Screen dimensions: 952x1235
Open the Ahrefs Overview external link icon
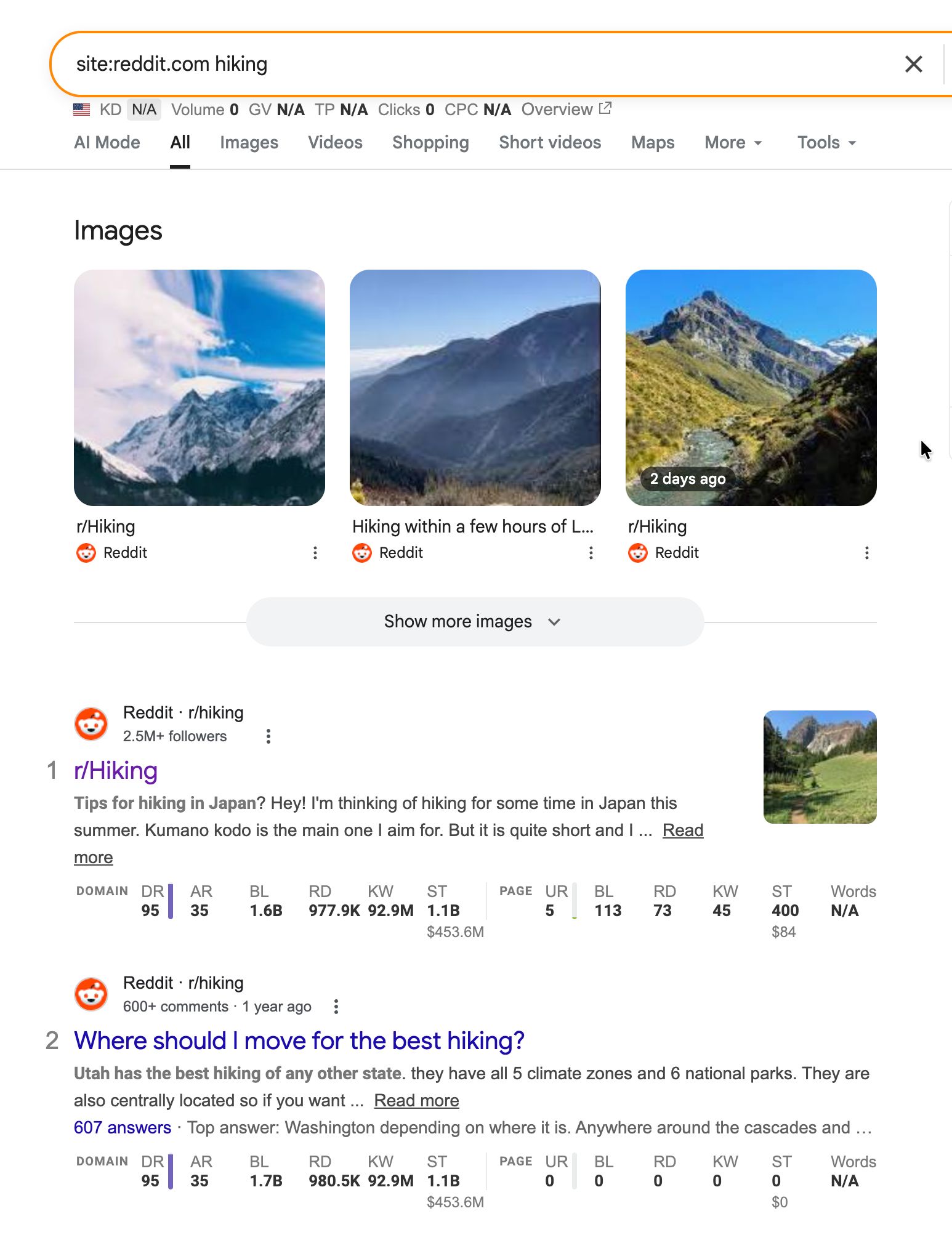click(x=605, y=109)
